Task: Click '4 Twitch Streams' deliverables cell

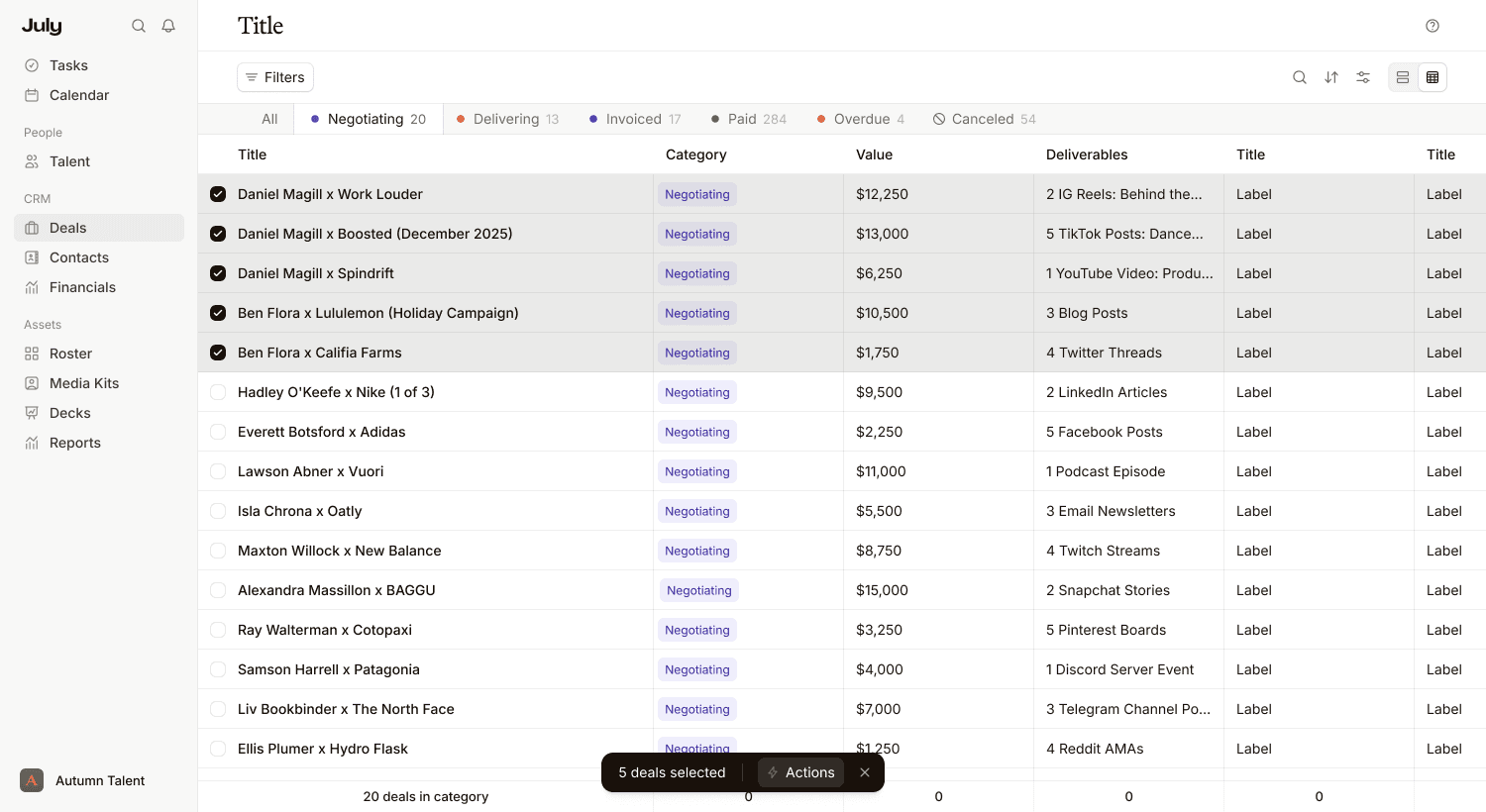Action: [x=1103, y=551]
